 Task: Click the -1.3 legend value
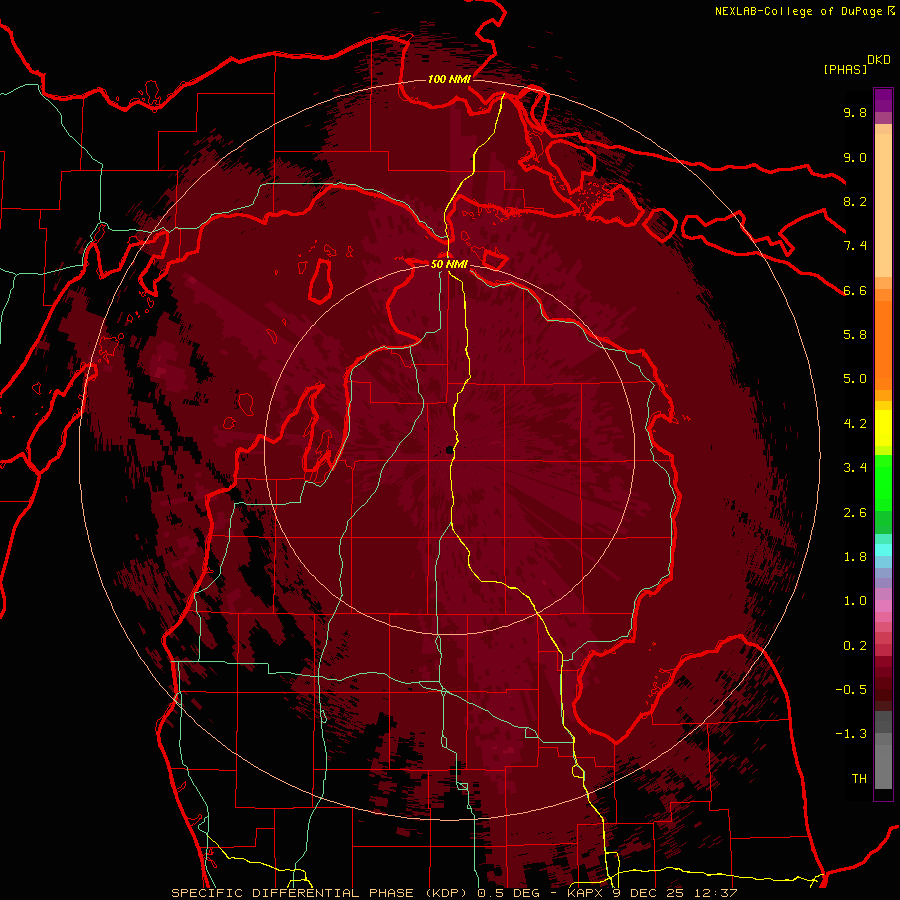(x=851, y=734)
